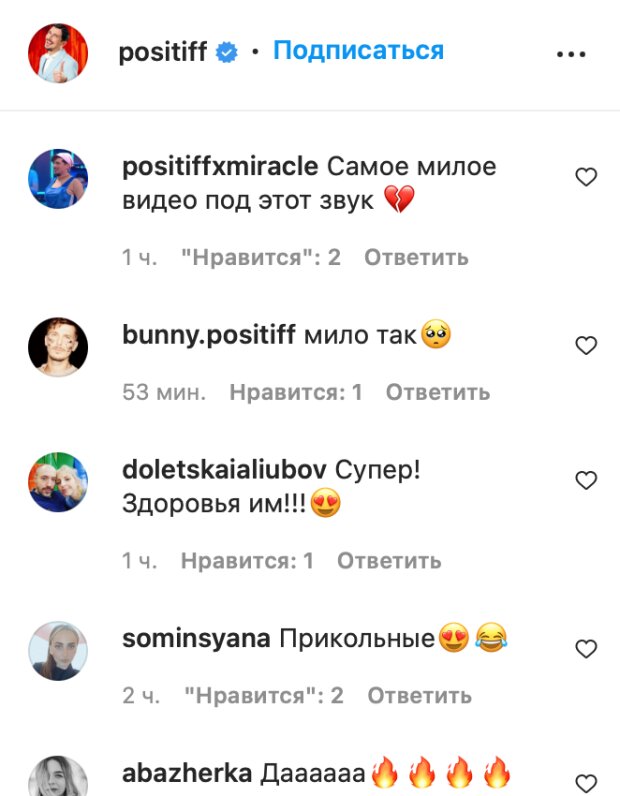This screenshot has height=796, width=620.
Task: Click the blue verified badge next to positiff
Action: 227,52
